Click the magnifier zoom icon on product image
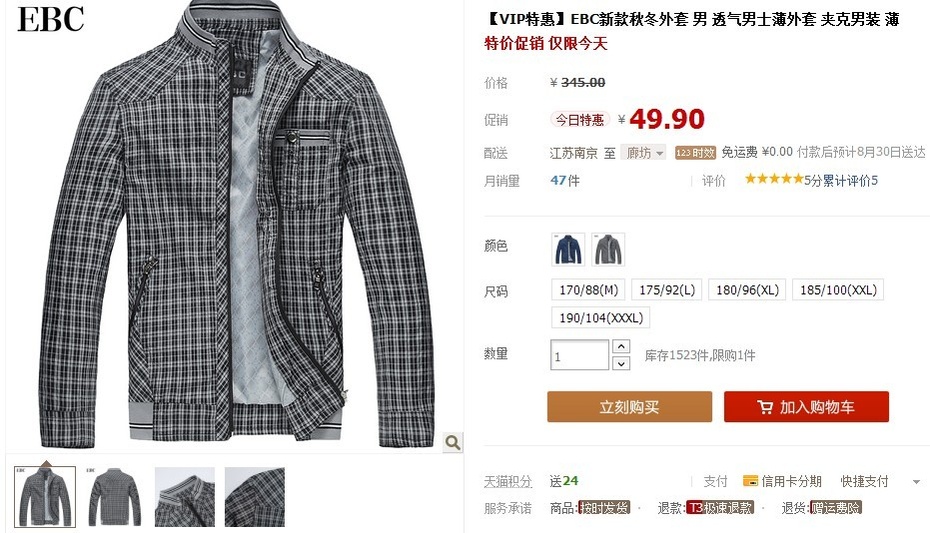930x533 pixels. [453, 442]
